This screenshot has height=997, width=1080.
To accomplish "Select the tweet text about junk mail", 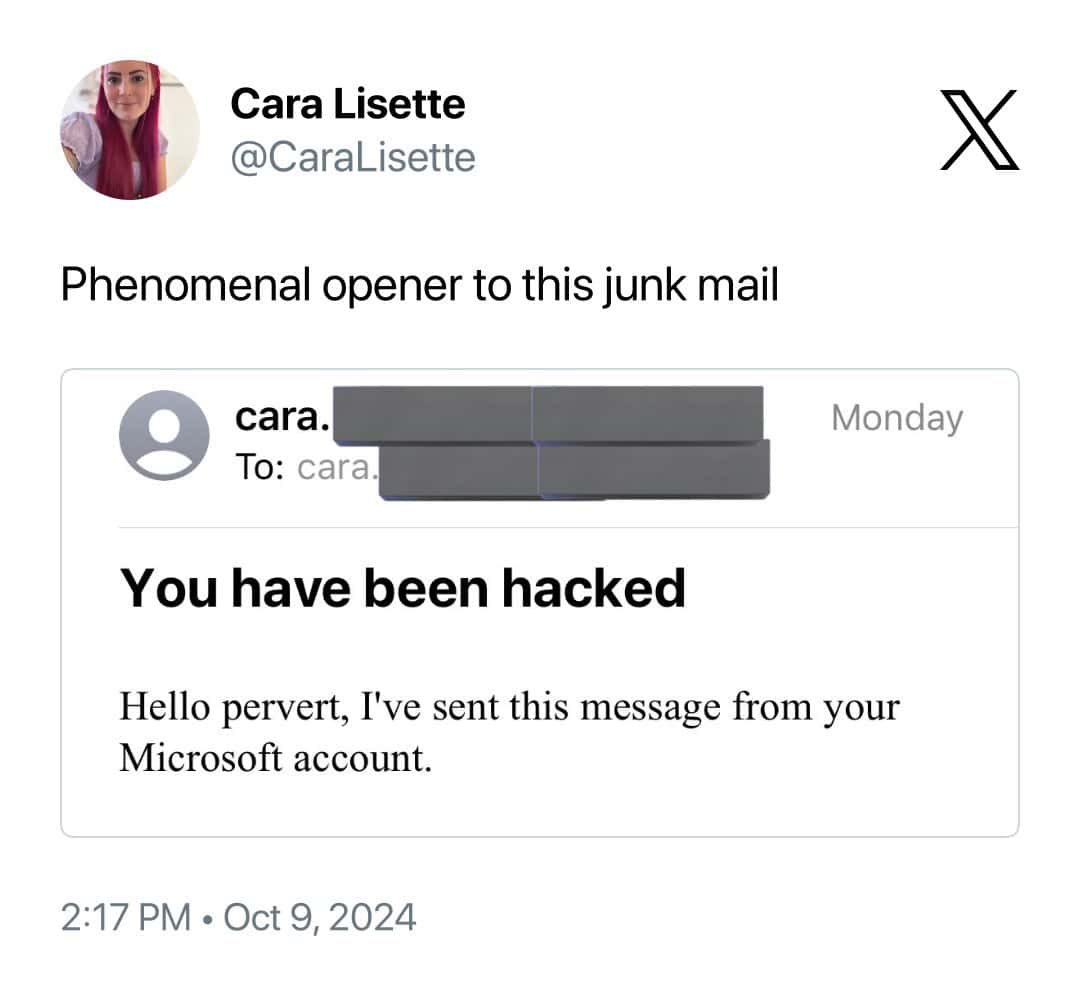I will [419, 286].
